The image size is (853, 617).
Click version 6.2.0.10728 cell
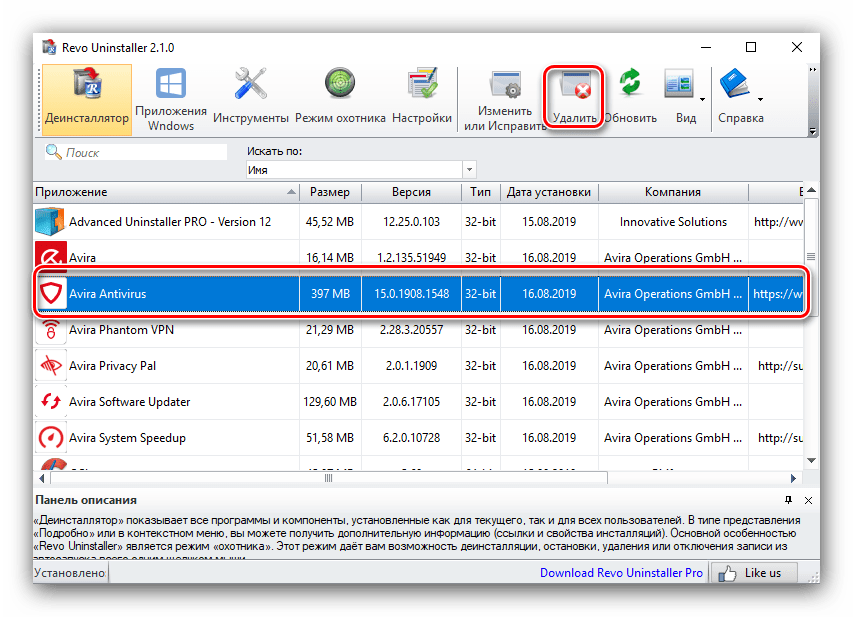pos(411,437)
